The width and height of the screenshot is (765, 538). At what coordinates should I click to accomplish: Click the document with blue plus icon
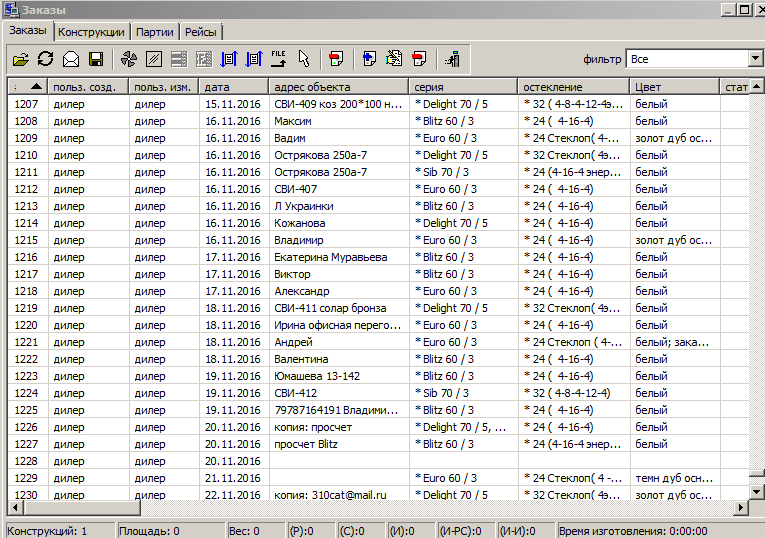click(x=369, y=59)
